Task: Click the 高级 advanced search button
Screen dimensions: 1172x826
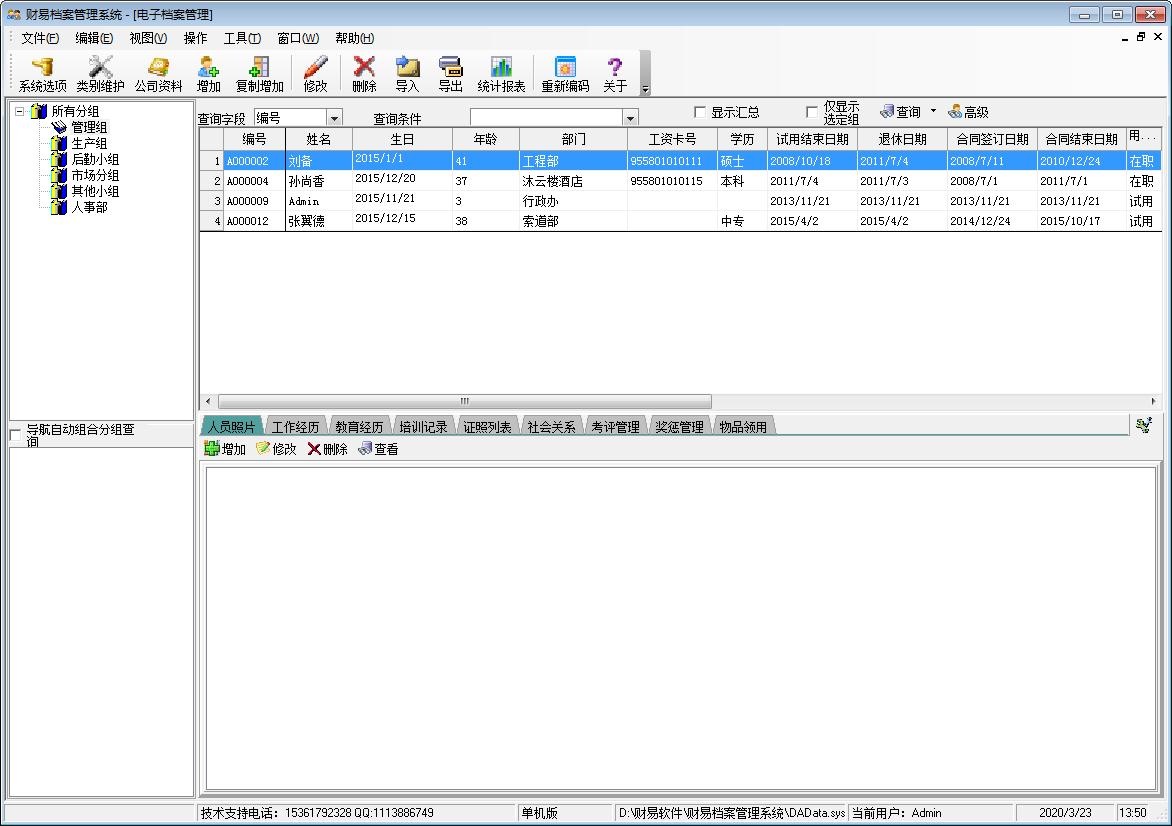Action: pyautogui.click(x=969, y=112)
